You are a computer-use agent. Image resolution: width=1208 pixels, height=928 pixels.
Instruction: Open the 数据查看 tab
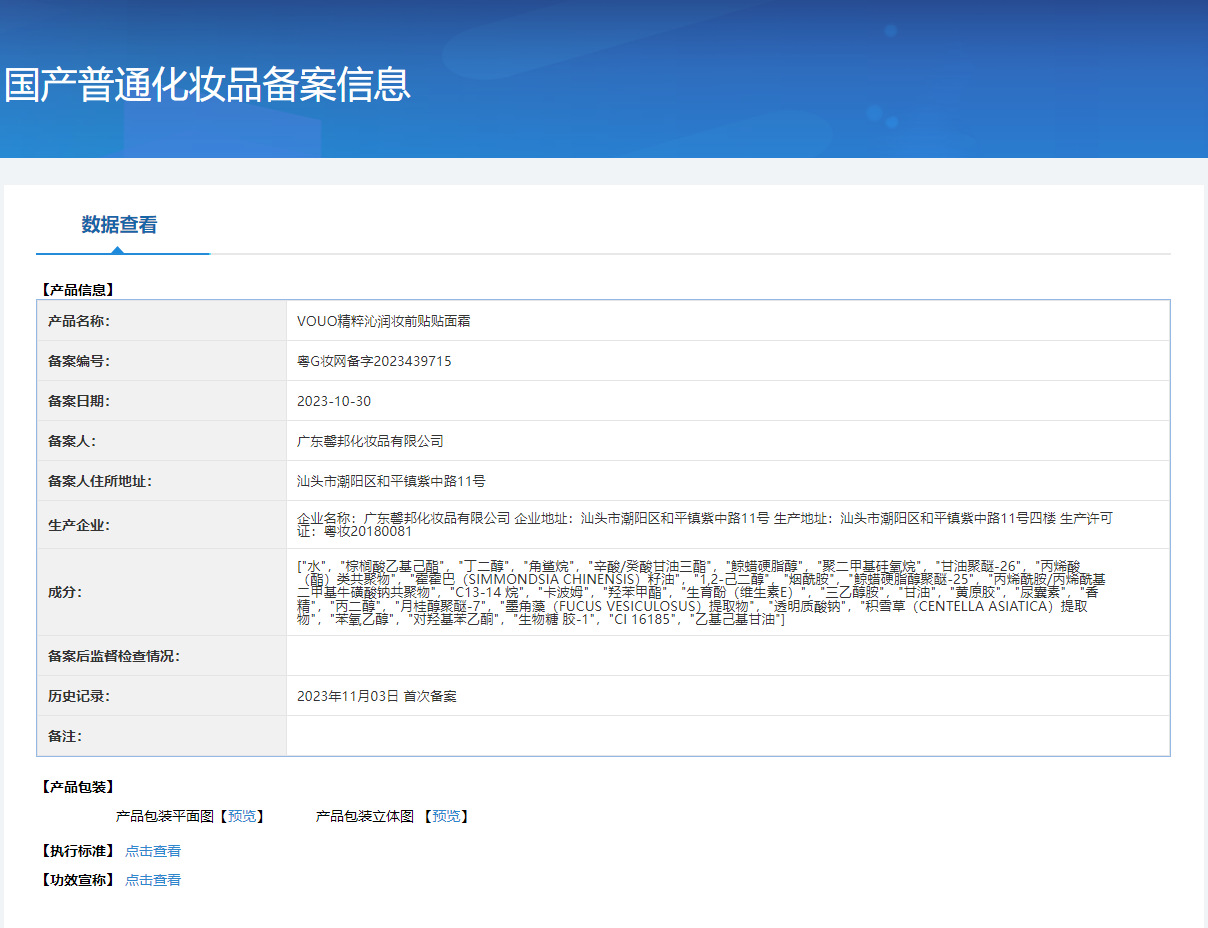point(119,225)
